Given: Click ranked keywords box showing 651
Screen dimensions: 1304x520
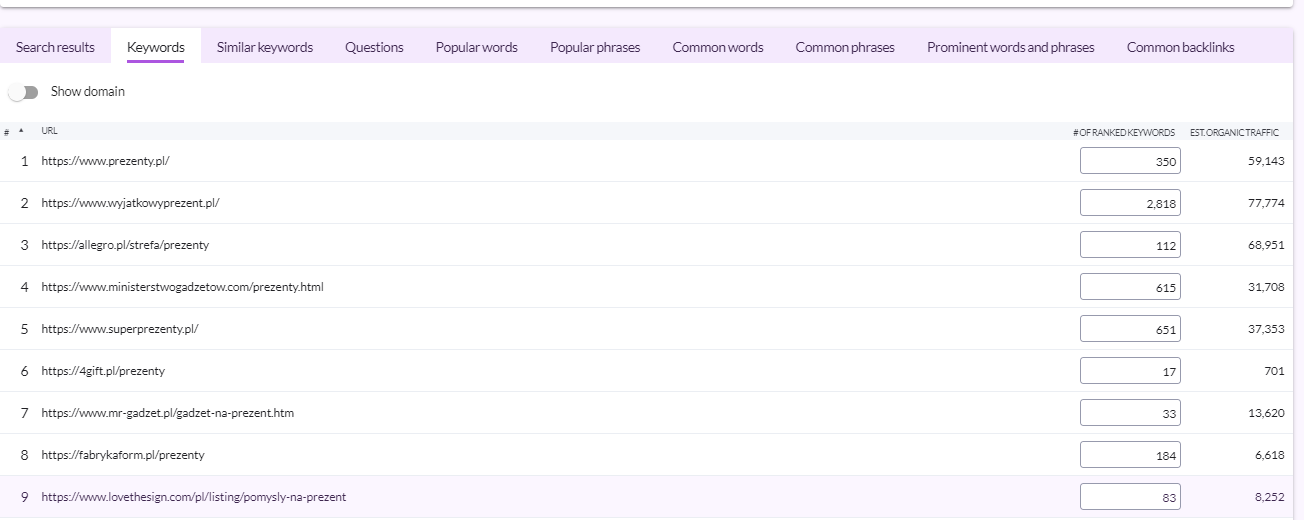Looking at the screenshot, I should (x=1130, y=329).
